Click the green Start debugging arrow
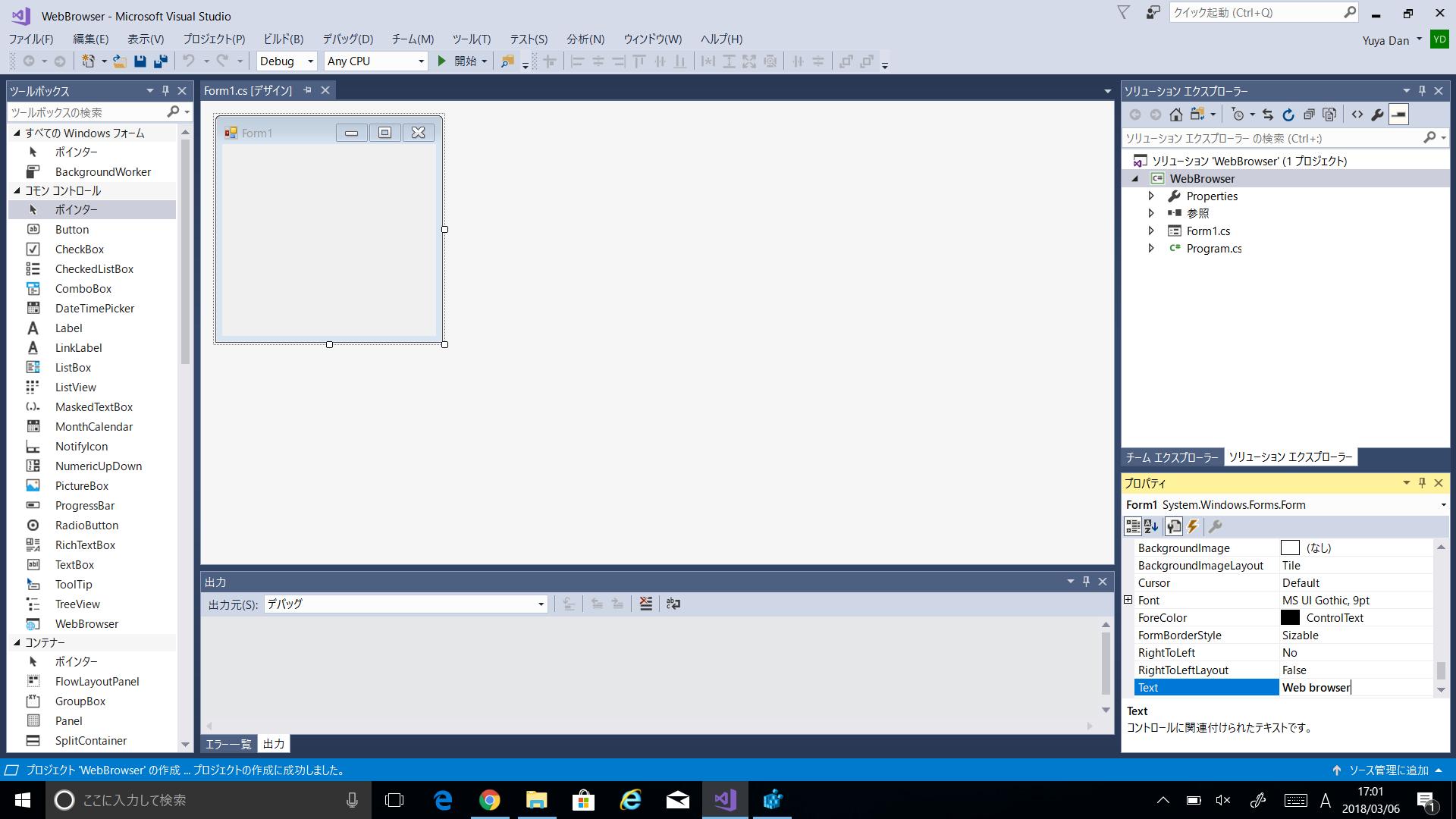The height and width of the screenshot is (819, 1456). [442, 61]
